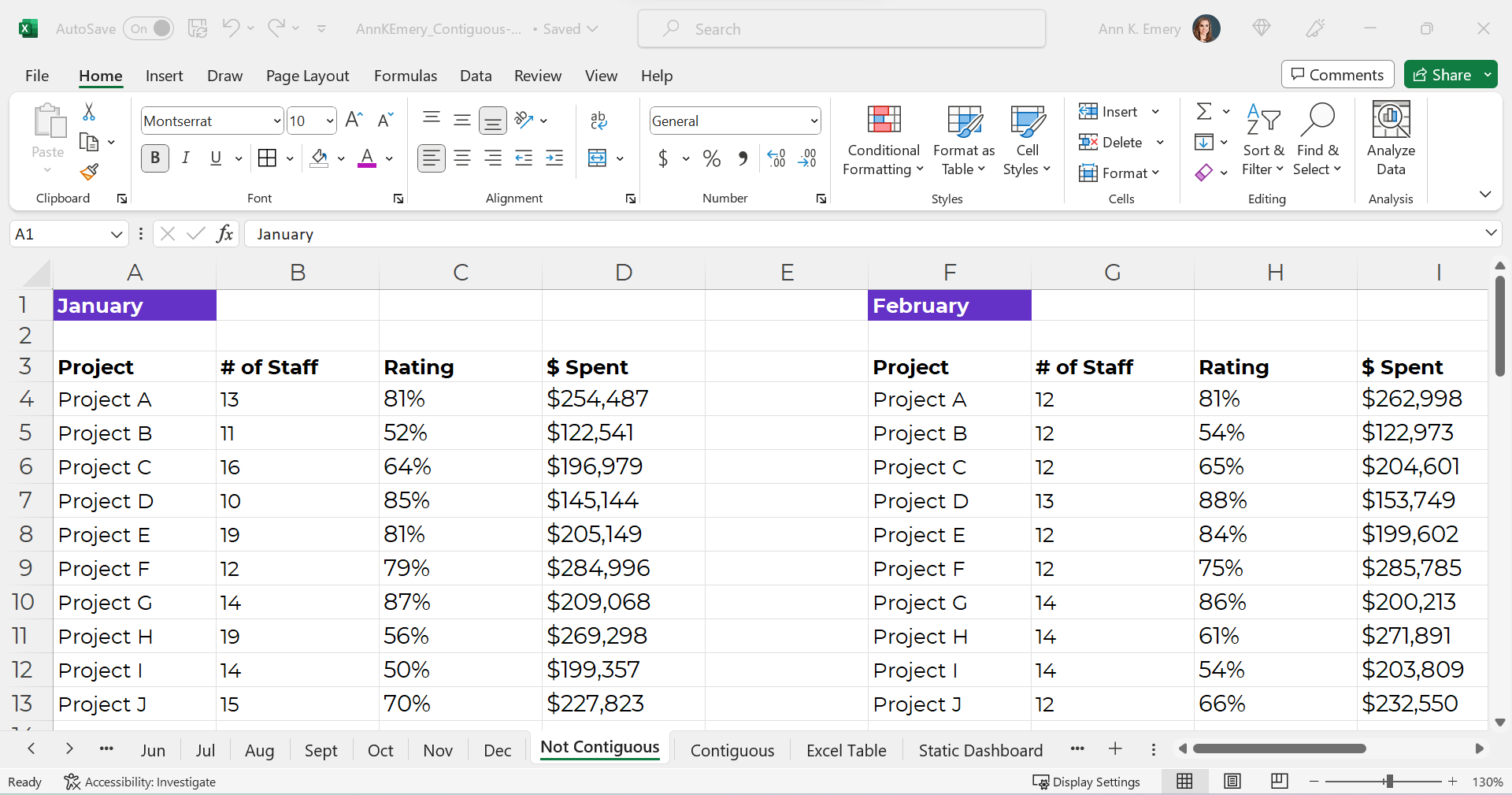This screenshot has width=1512, height=795.
Task: Toggle the AutoSave switch
Action: click(x=149, y=29)
